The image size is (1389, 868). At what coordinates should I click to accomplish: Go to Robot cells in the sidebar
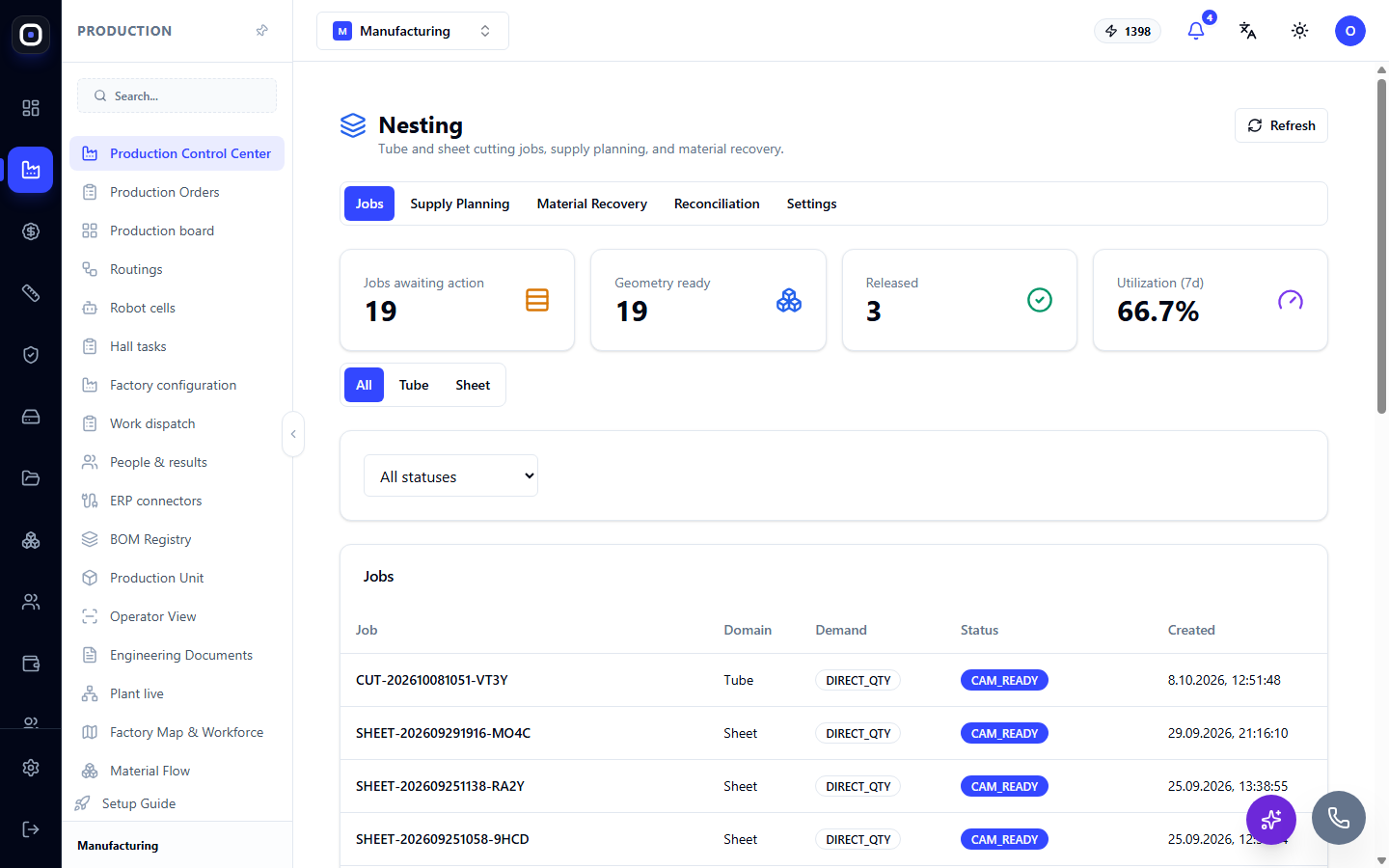[x=177, y=308]
